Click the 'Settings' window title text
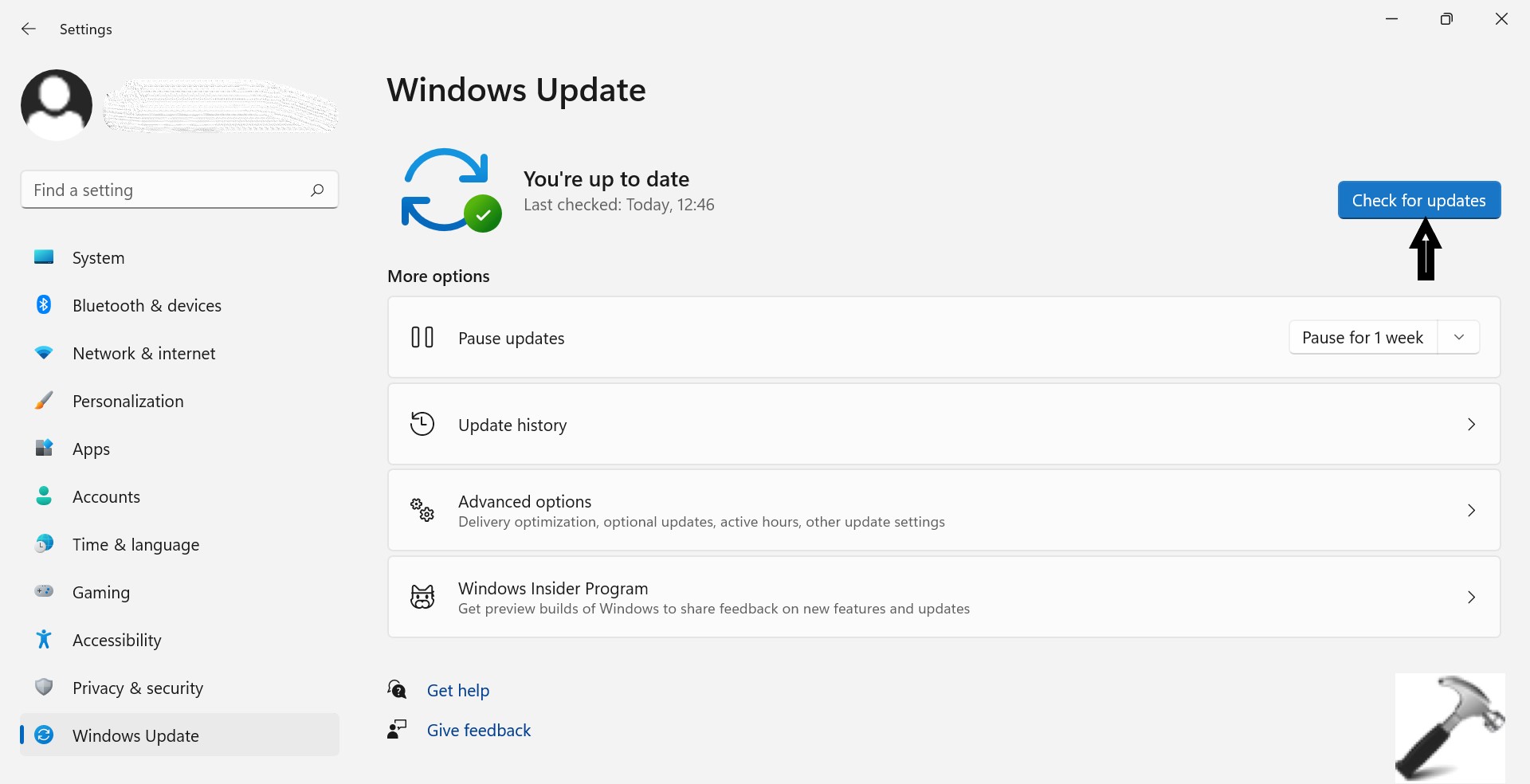 (86, 29)
